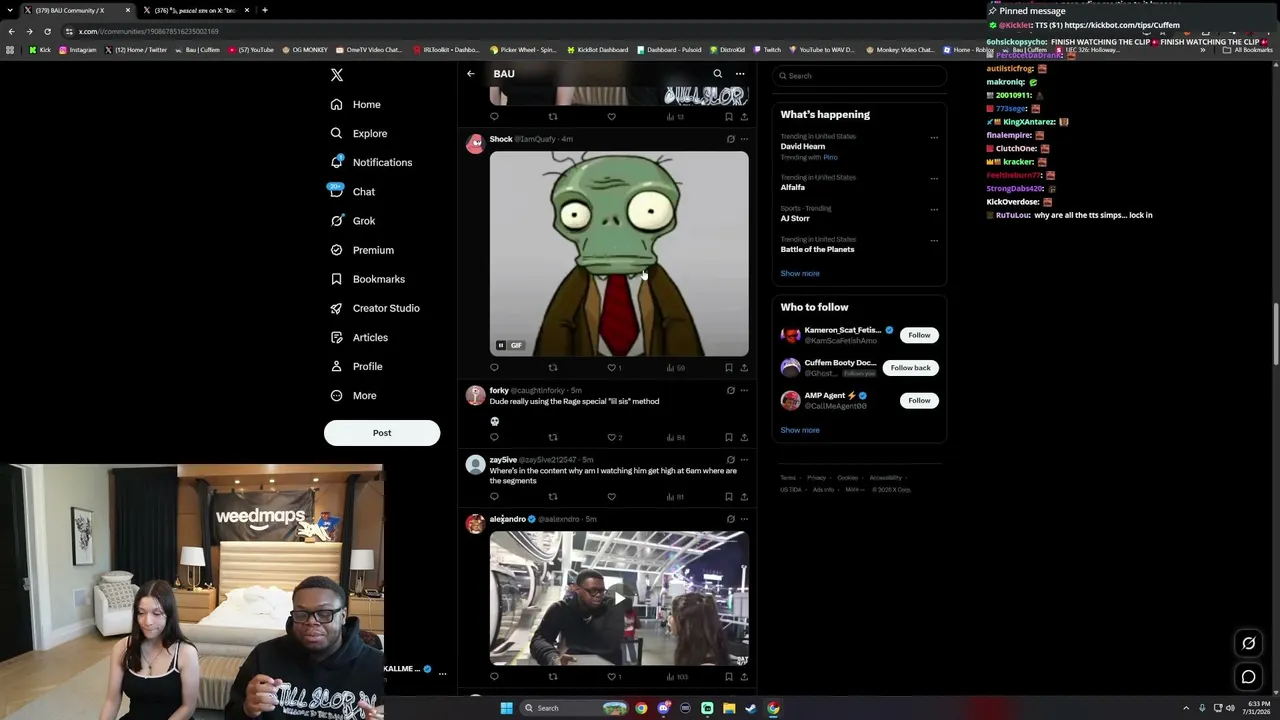Like zay5ive's post

612,496
